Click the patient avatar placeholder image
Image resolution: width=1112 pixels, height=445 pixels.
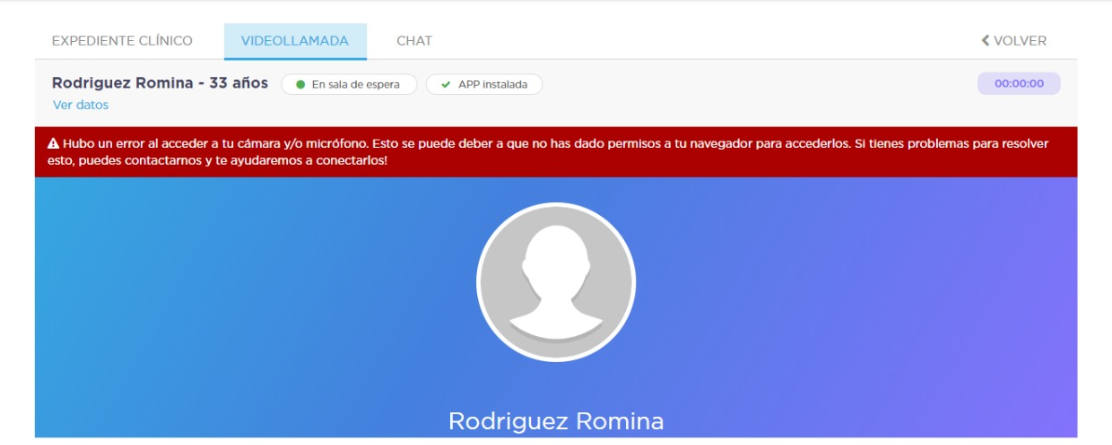click(x=556, y=282)
